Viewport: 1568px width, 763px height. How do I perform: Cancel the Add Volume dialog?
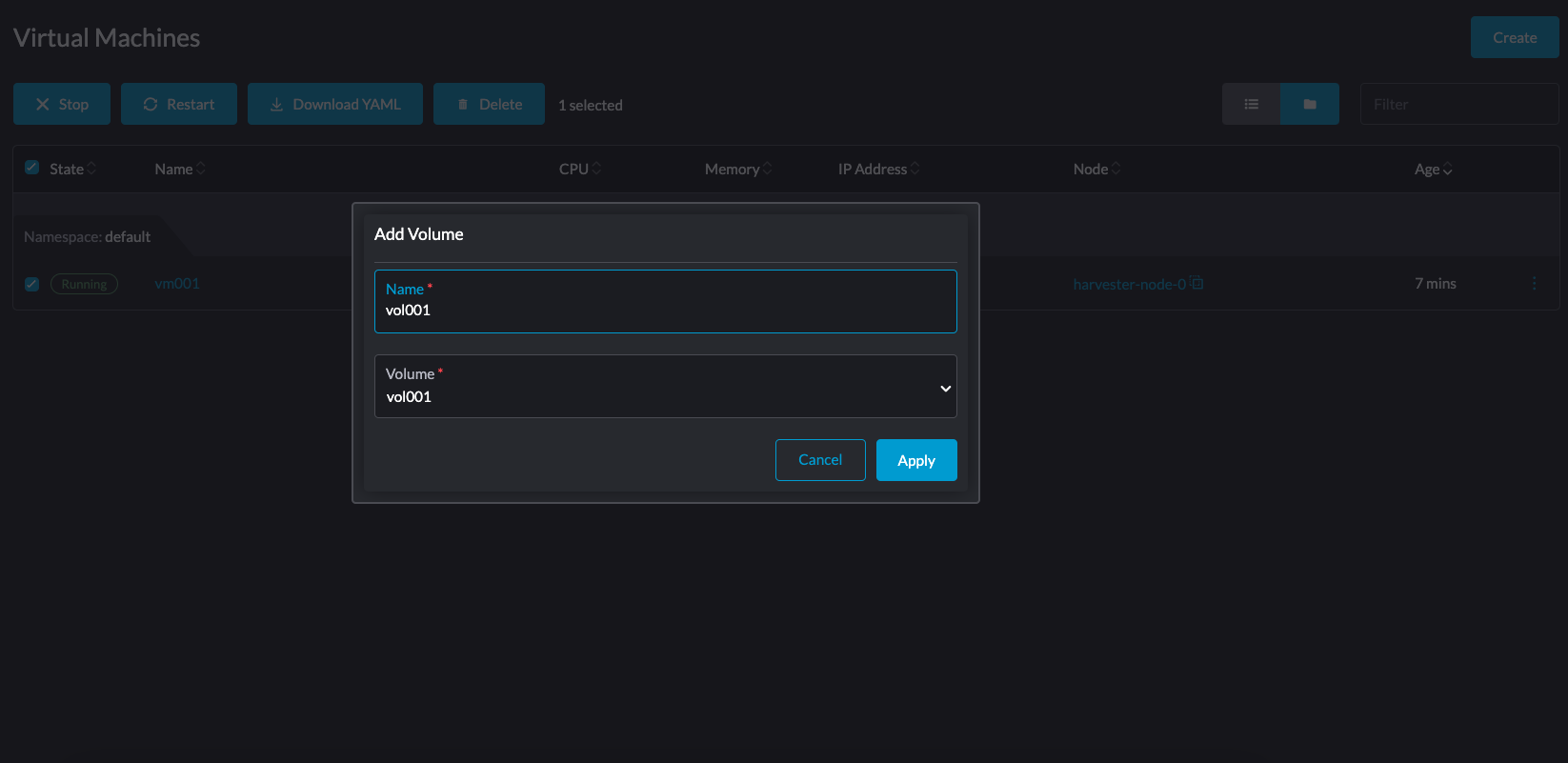click(x=819, y=460)
